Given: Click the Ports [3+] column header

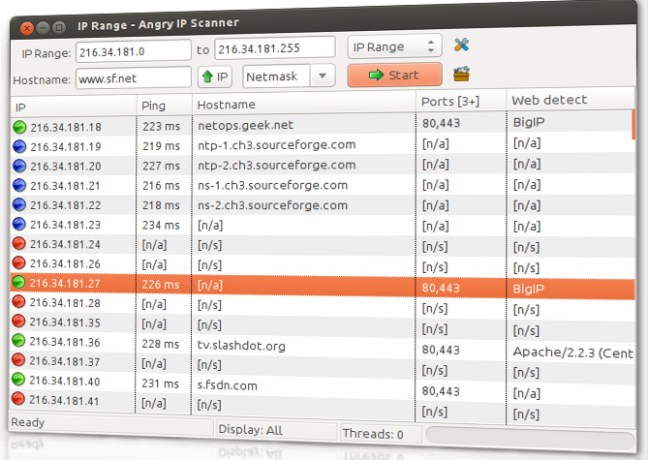Looking at the screenshot, I should [x=460, y=101].
